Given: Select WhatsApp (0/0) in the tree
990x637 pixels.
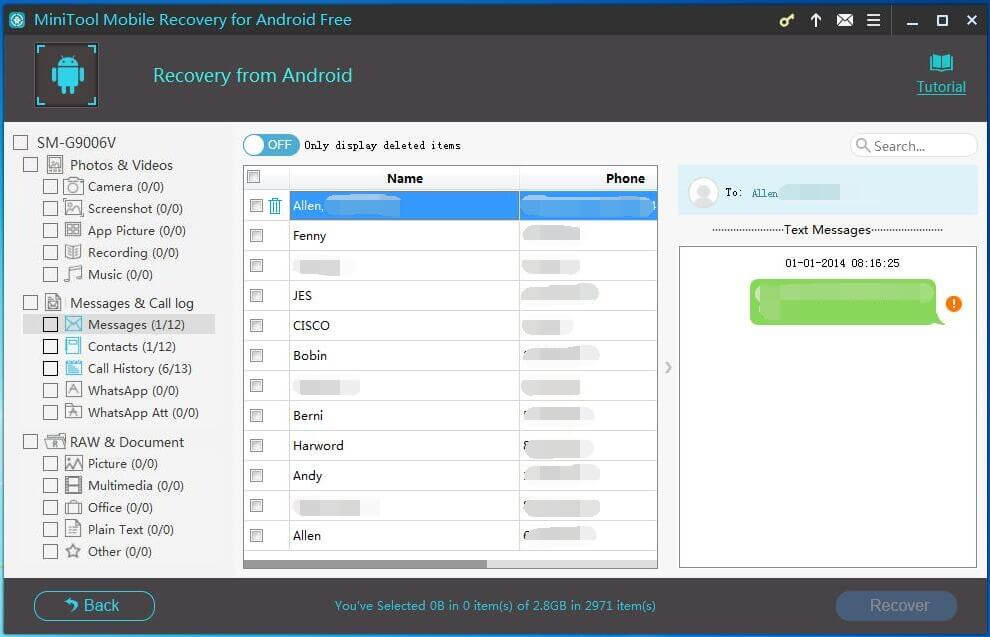Looking at the screenshot, I should (x=133, y=391).
